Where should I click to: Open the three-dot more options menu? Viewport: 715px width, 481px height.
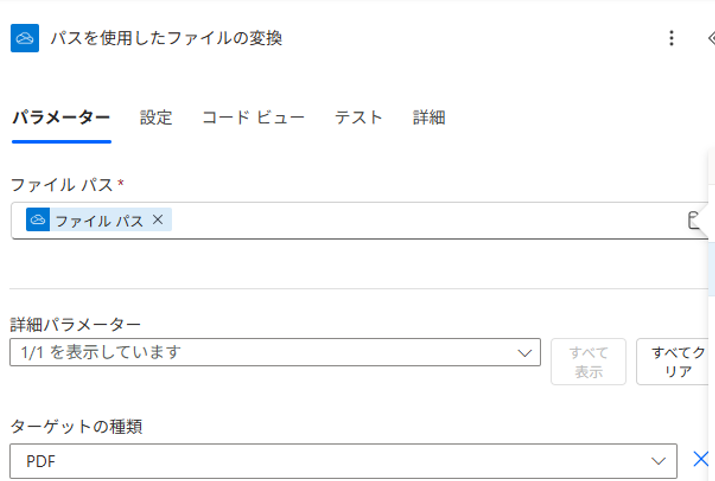coord(672,38)
